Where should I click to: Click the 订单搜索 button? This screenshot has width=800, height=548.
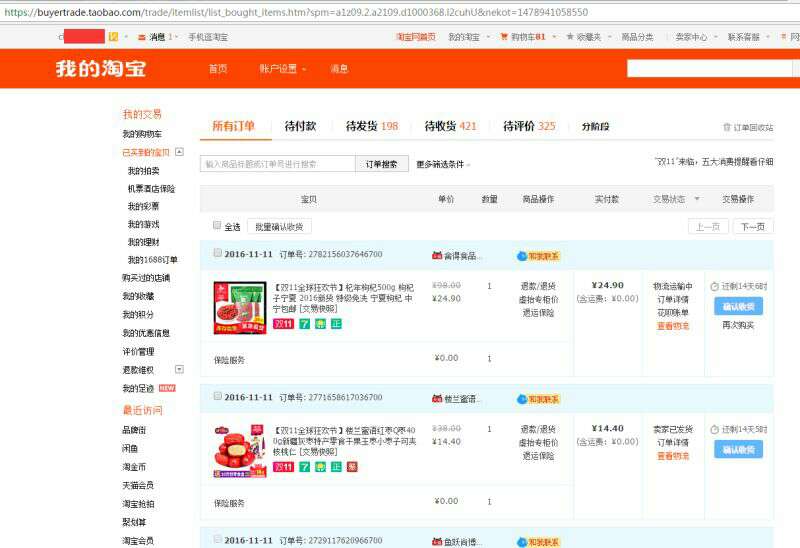coord(382,164)
